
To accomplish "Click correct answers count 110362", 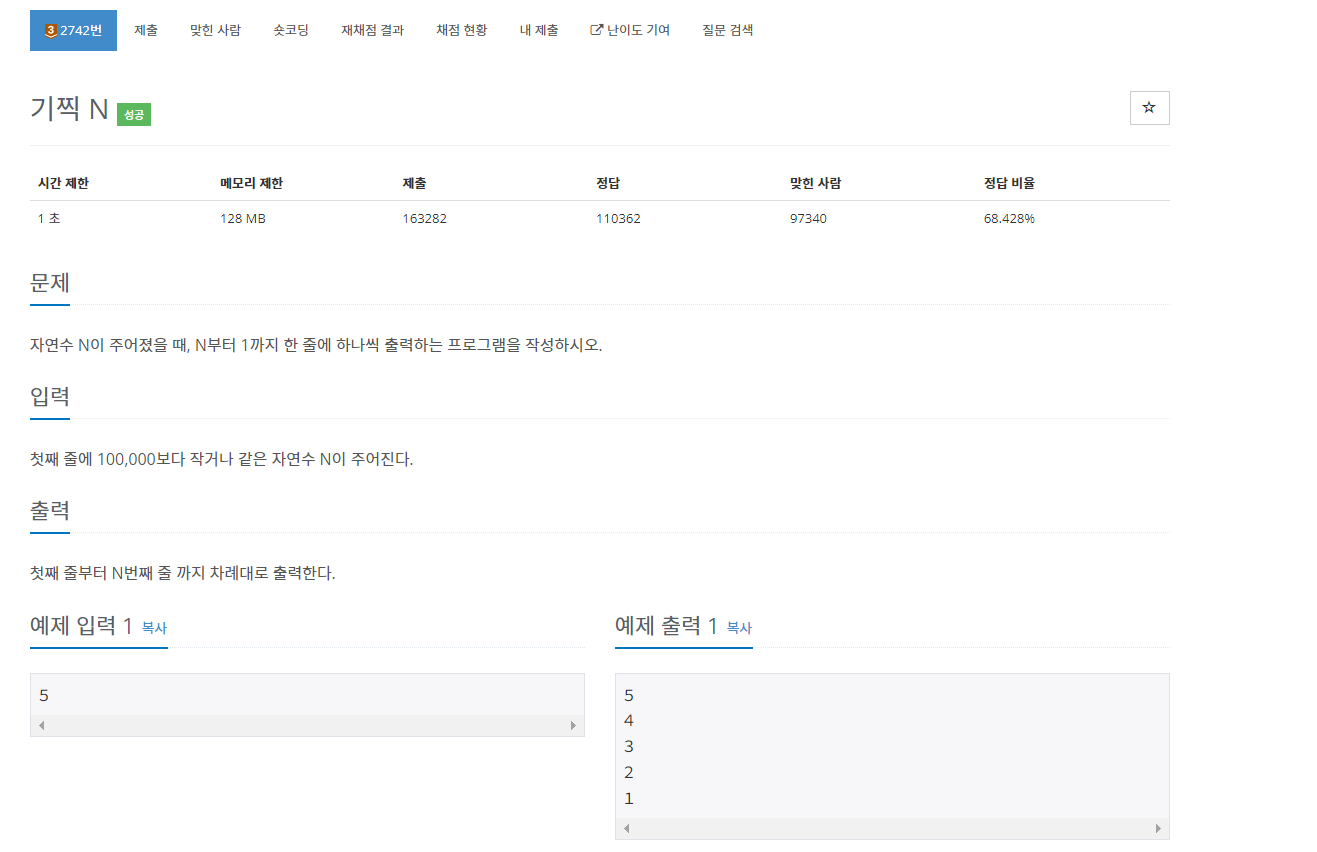I will (618, 218).
